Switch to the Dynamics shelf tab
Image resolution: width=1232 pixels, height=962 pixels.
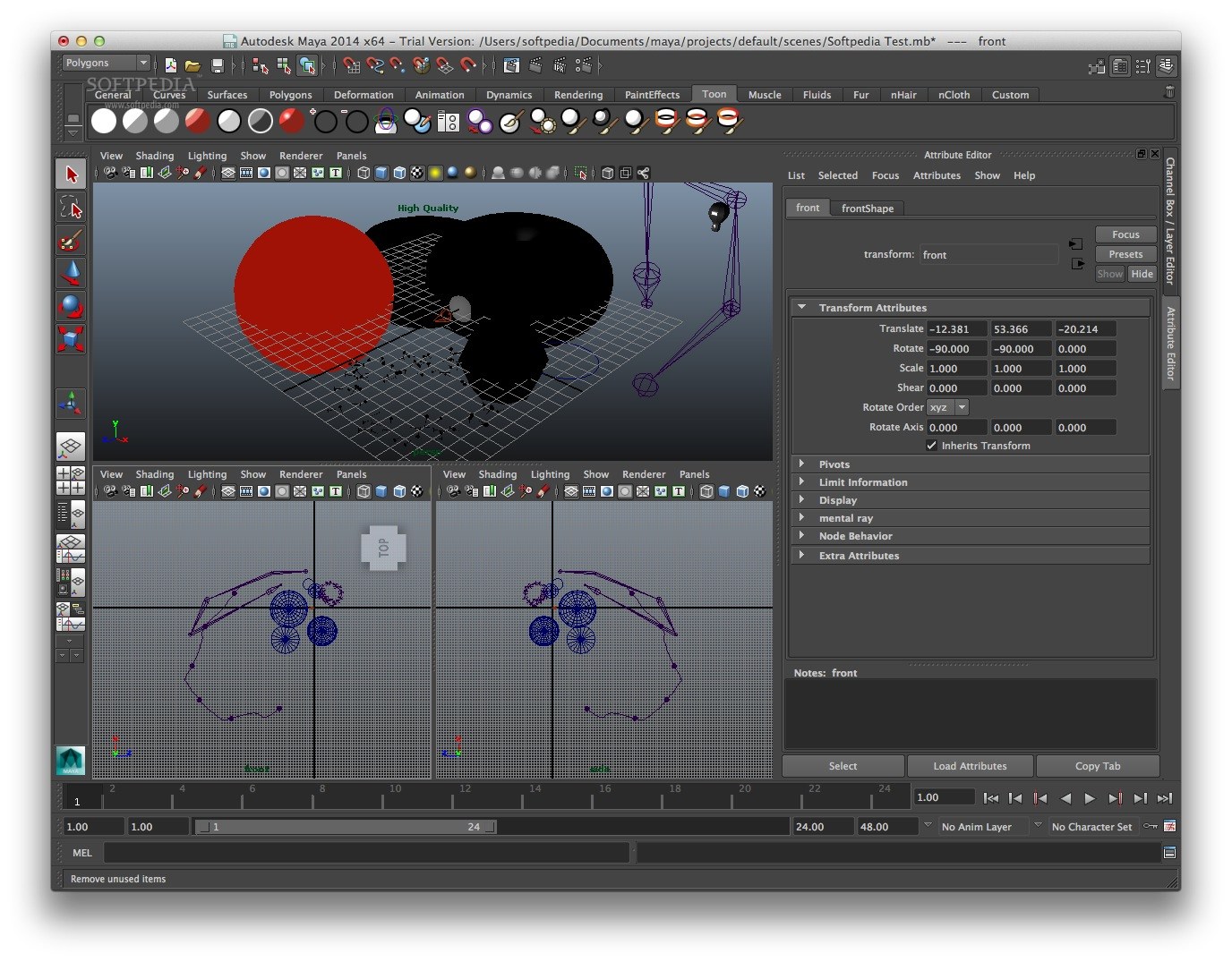click(x=509, y=95)
